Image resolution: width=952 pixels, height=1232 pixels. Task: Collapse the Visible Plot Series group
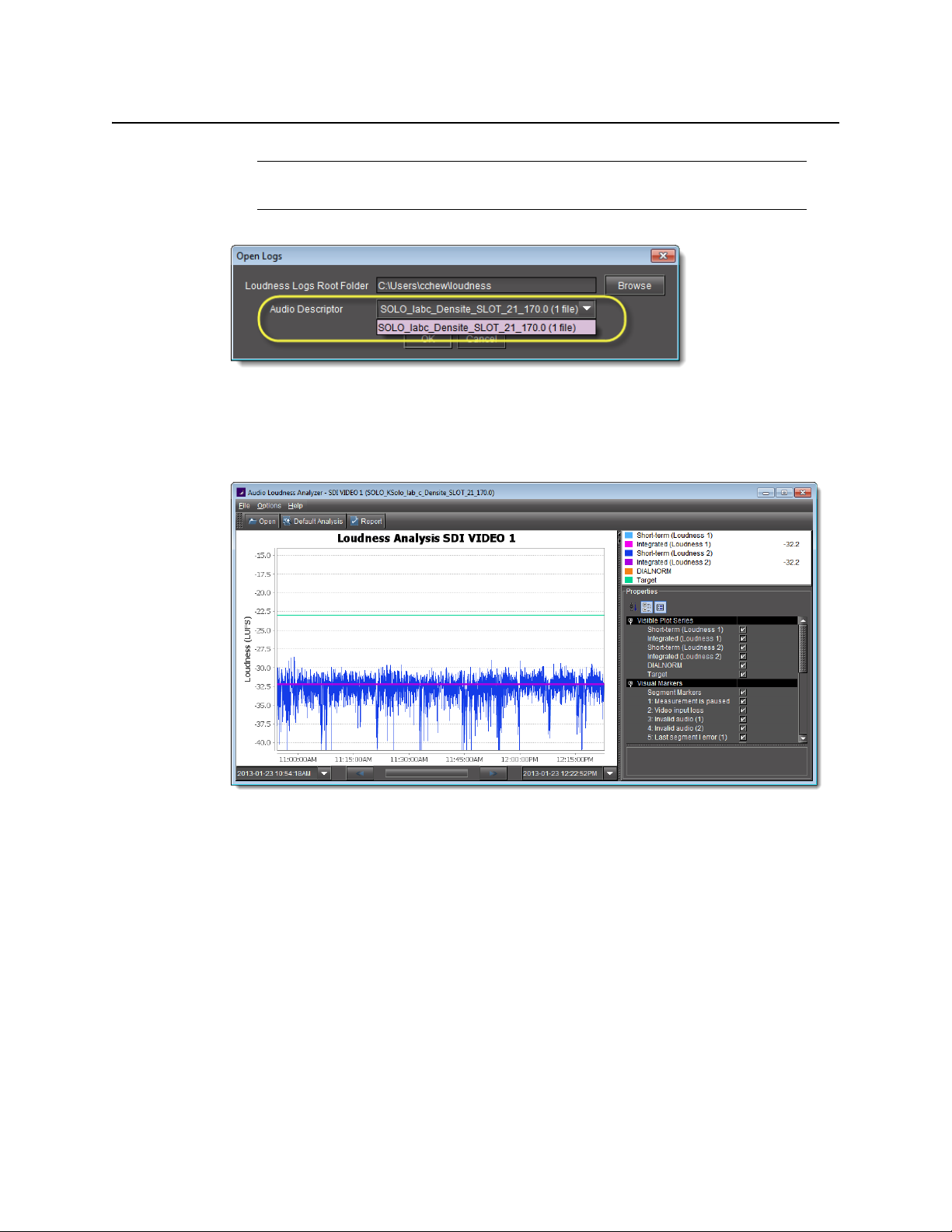pyautogui.click(x=630, y=621)
